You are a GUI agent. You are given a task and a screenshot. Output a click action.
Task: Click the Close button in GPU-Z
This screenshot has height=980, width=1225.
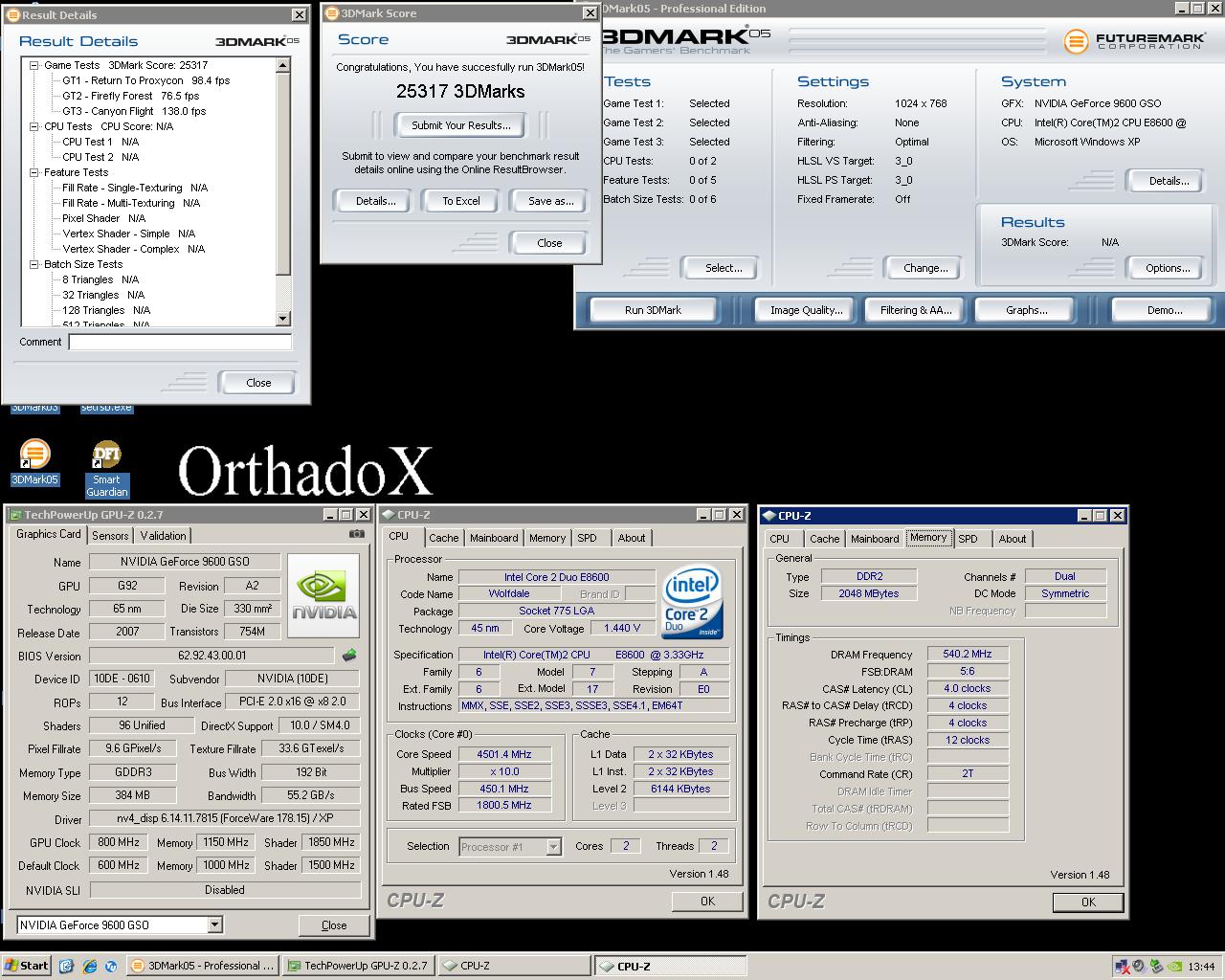(x=334, y=925)
